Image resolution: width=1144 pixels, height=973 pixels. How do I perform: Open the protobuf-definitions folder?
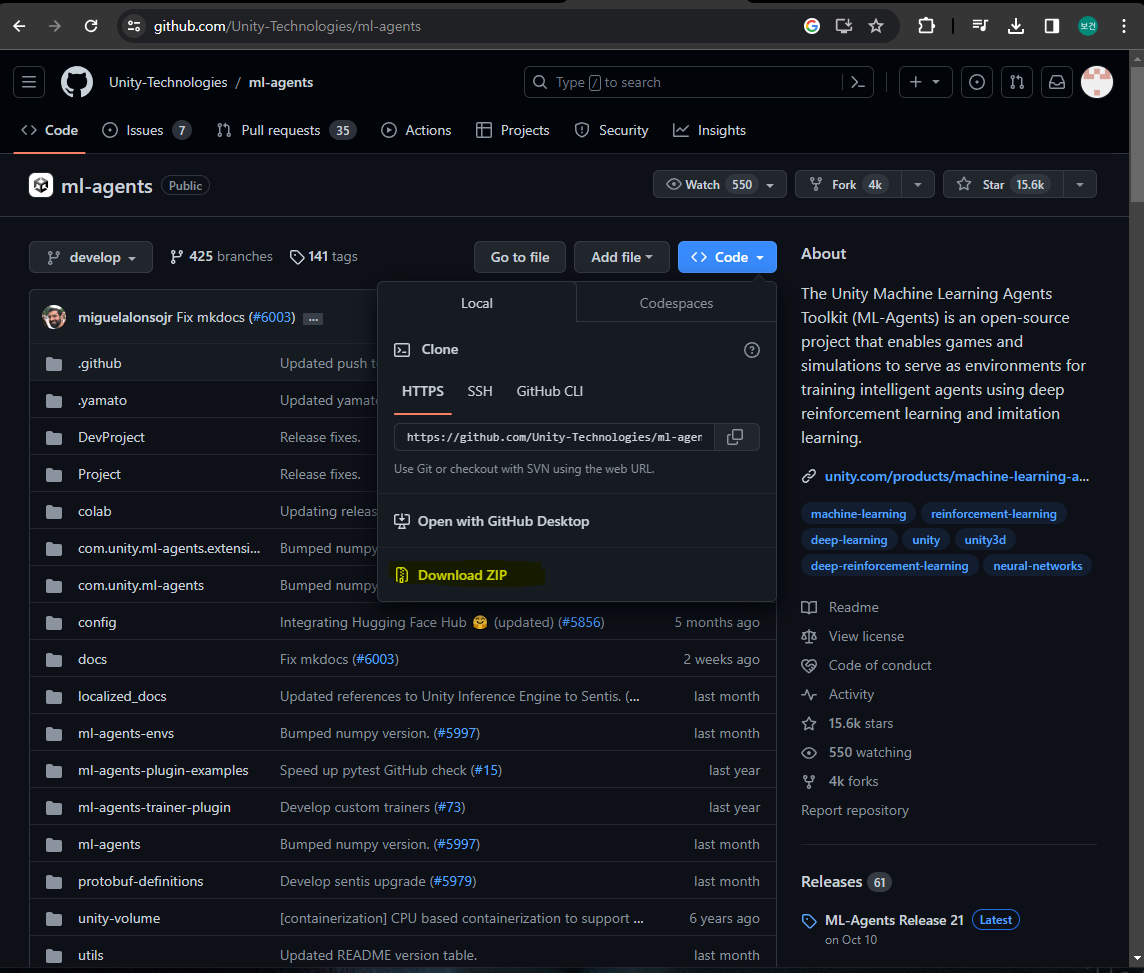[141, 881]
